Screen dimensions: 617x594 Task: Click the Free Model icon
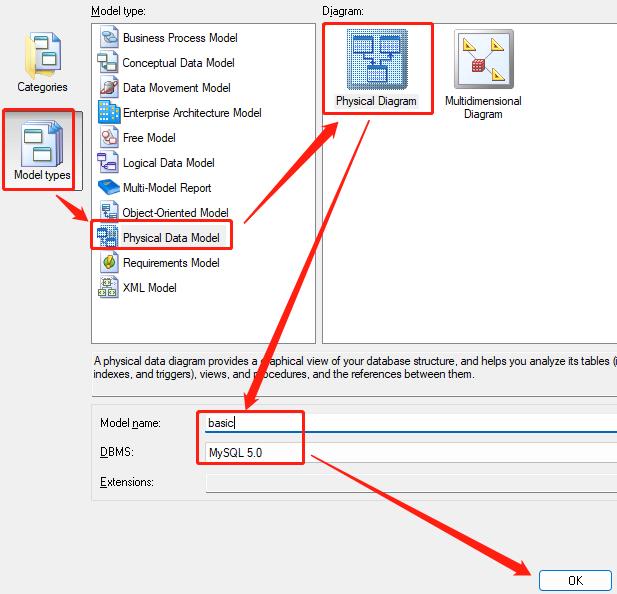(x=108, y=137)
